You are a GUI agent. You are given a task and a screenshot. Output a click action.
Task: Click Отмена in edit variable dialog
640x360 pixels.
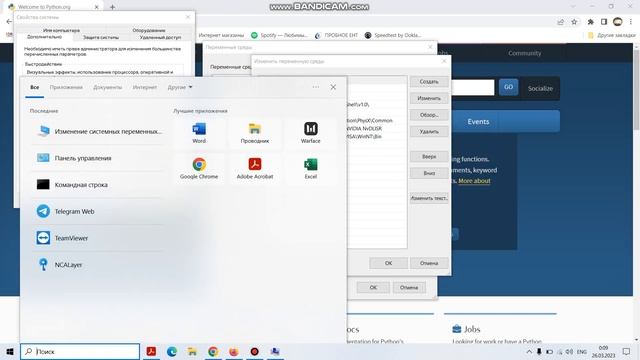coord(429,263)
